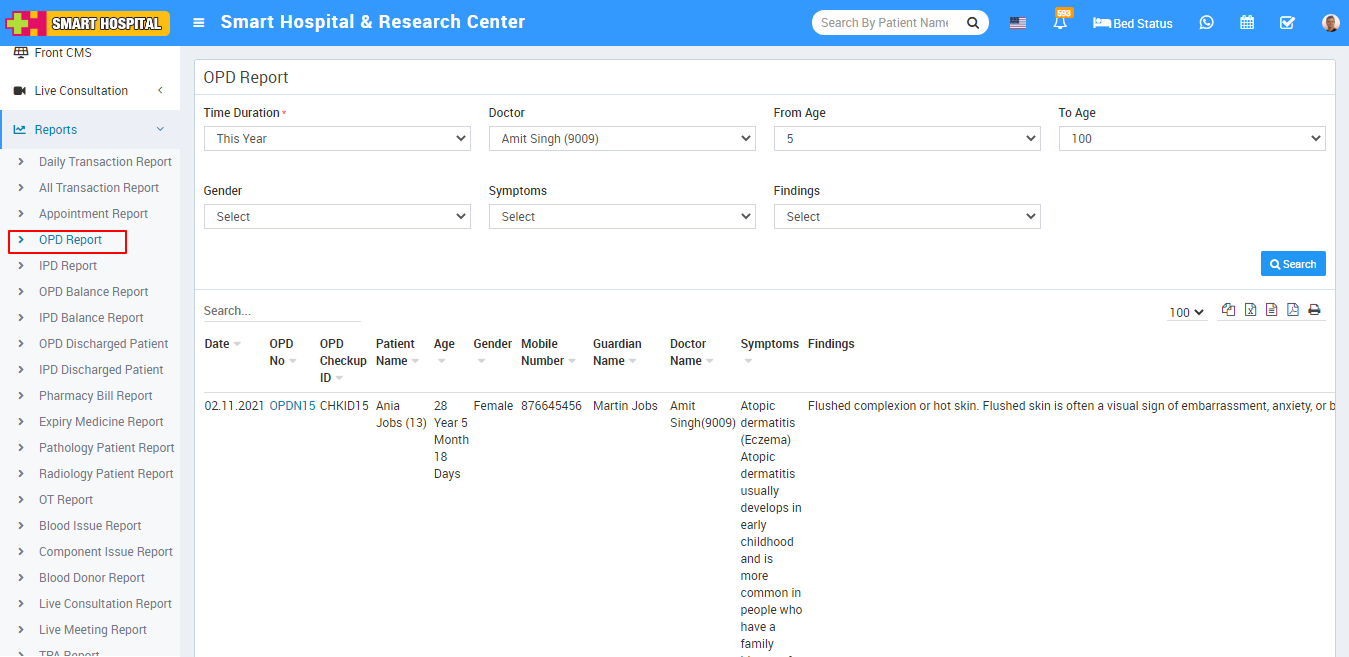
Task: Click the table Search text field
Action: click(x=281, y=311)
